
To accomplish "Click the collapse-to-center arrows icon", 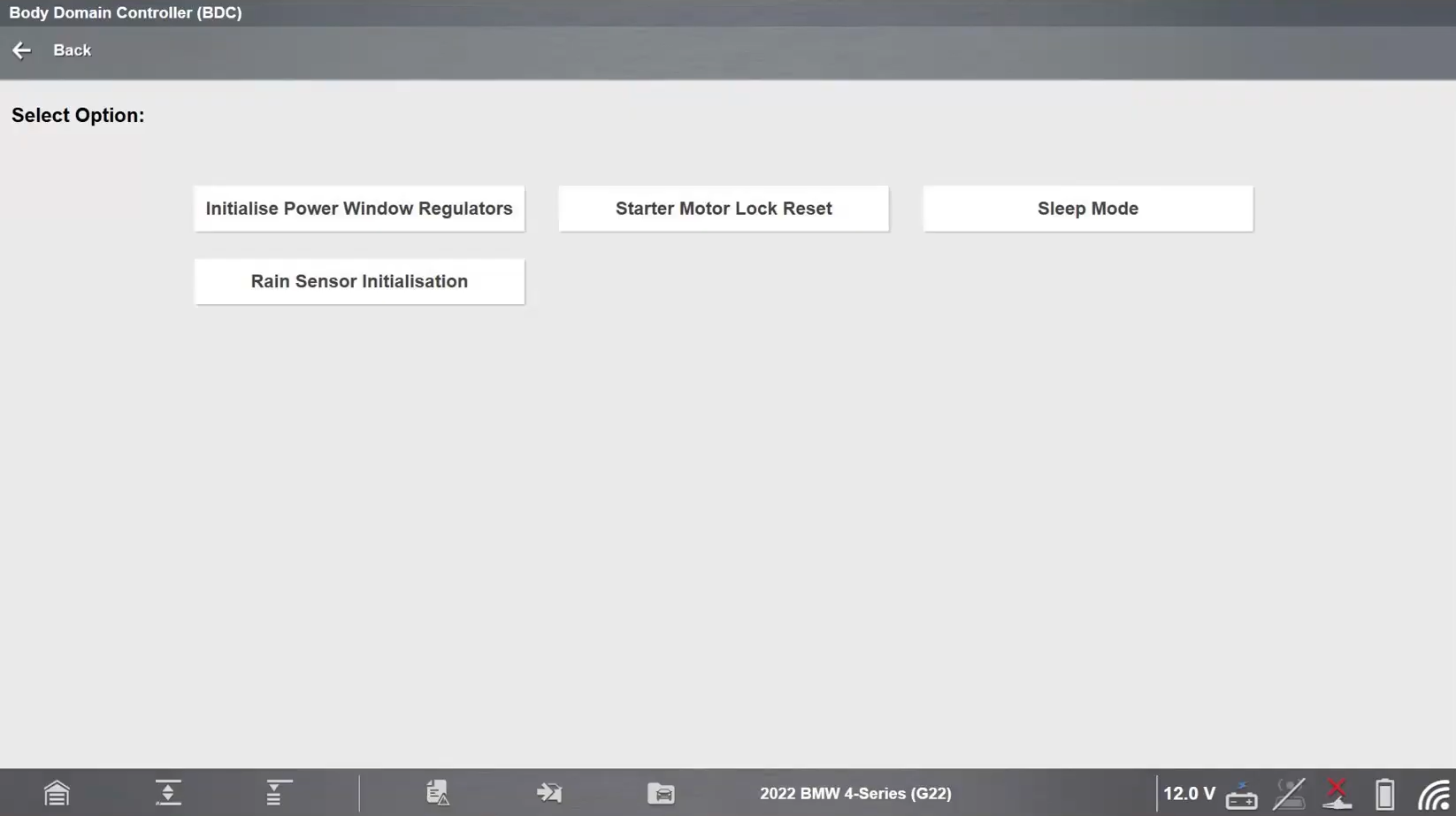I will pos(168,793).
